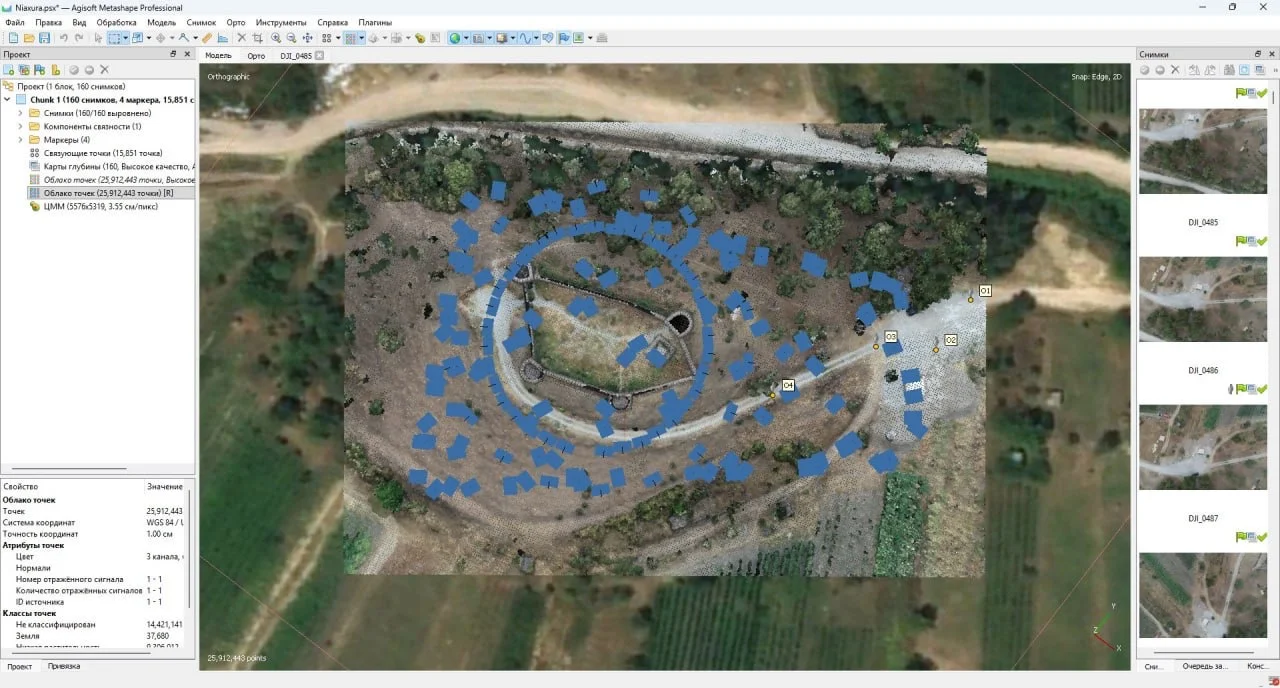Image resolution: width=1280 pixels, height=688 pixels.
Task: Click the Add Photos icon in Проект panel
Action: tap(25, 69)
